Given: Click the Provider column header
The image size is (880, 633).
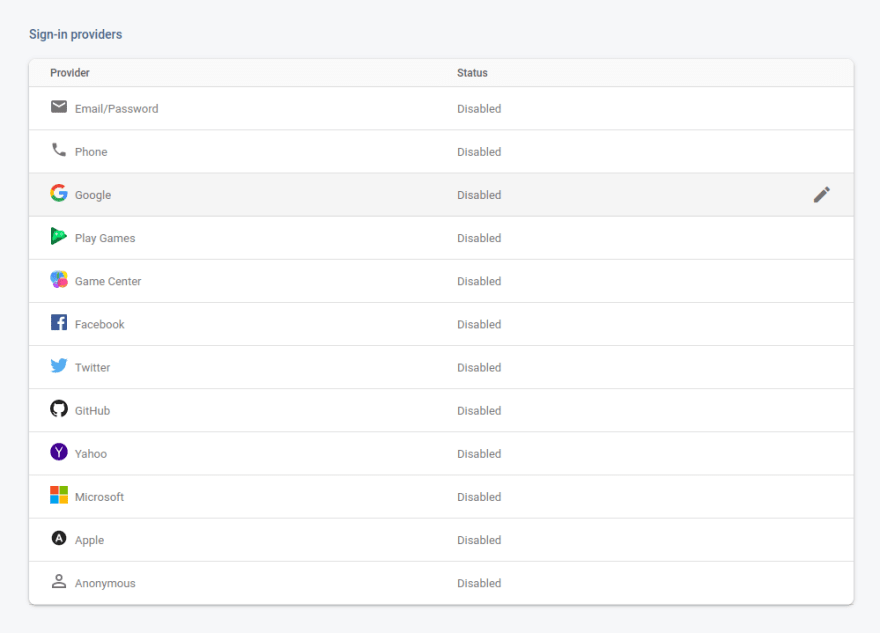Looking at the screenshot, I should [x=70, y=73].
